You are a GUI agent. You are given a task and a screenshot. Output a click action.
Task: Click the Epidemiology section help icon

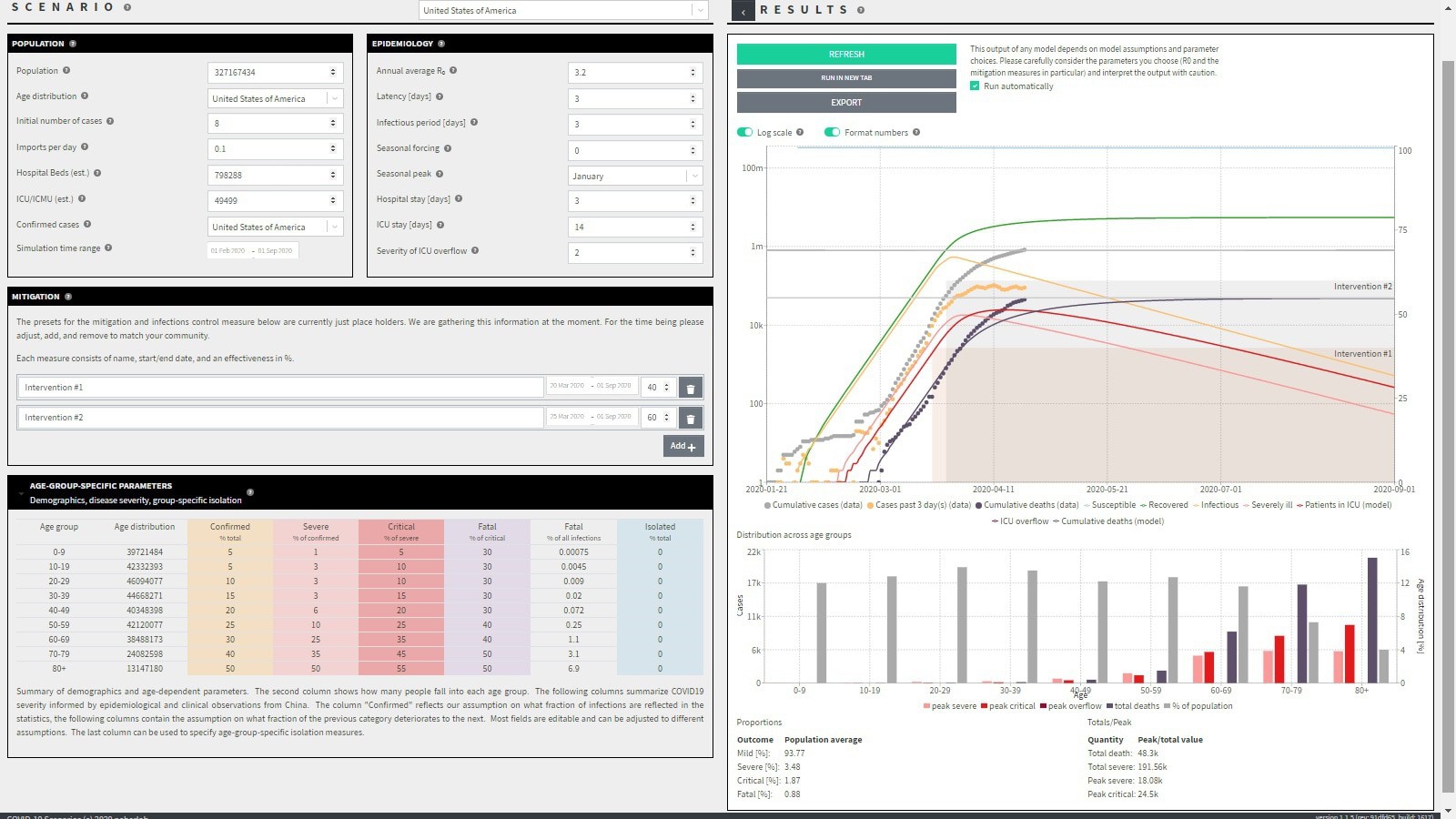click(441, 44)
